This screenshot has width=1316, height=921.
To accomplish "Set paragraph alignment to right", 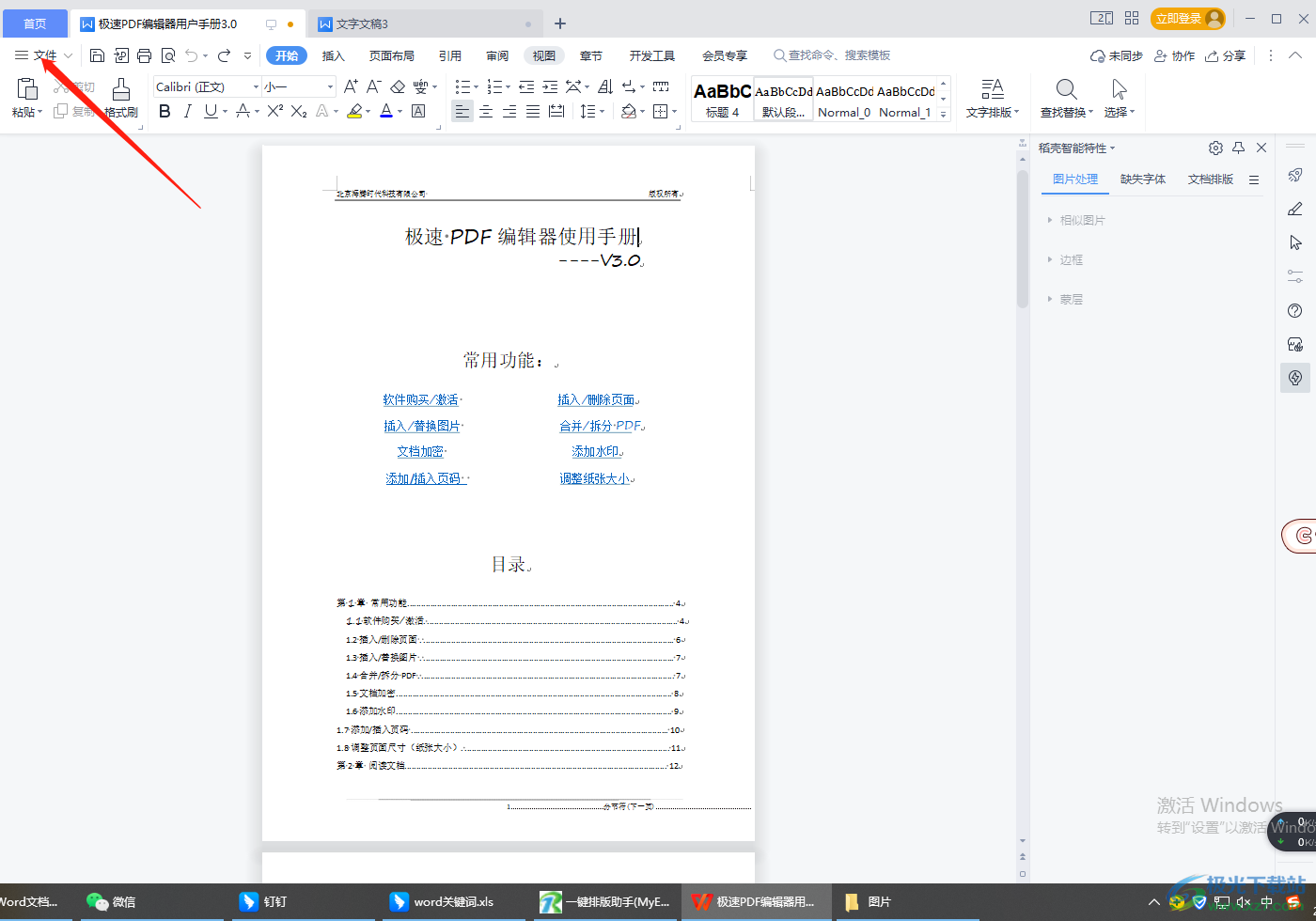I will tap(509, 111).
